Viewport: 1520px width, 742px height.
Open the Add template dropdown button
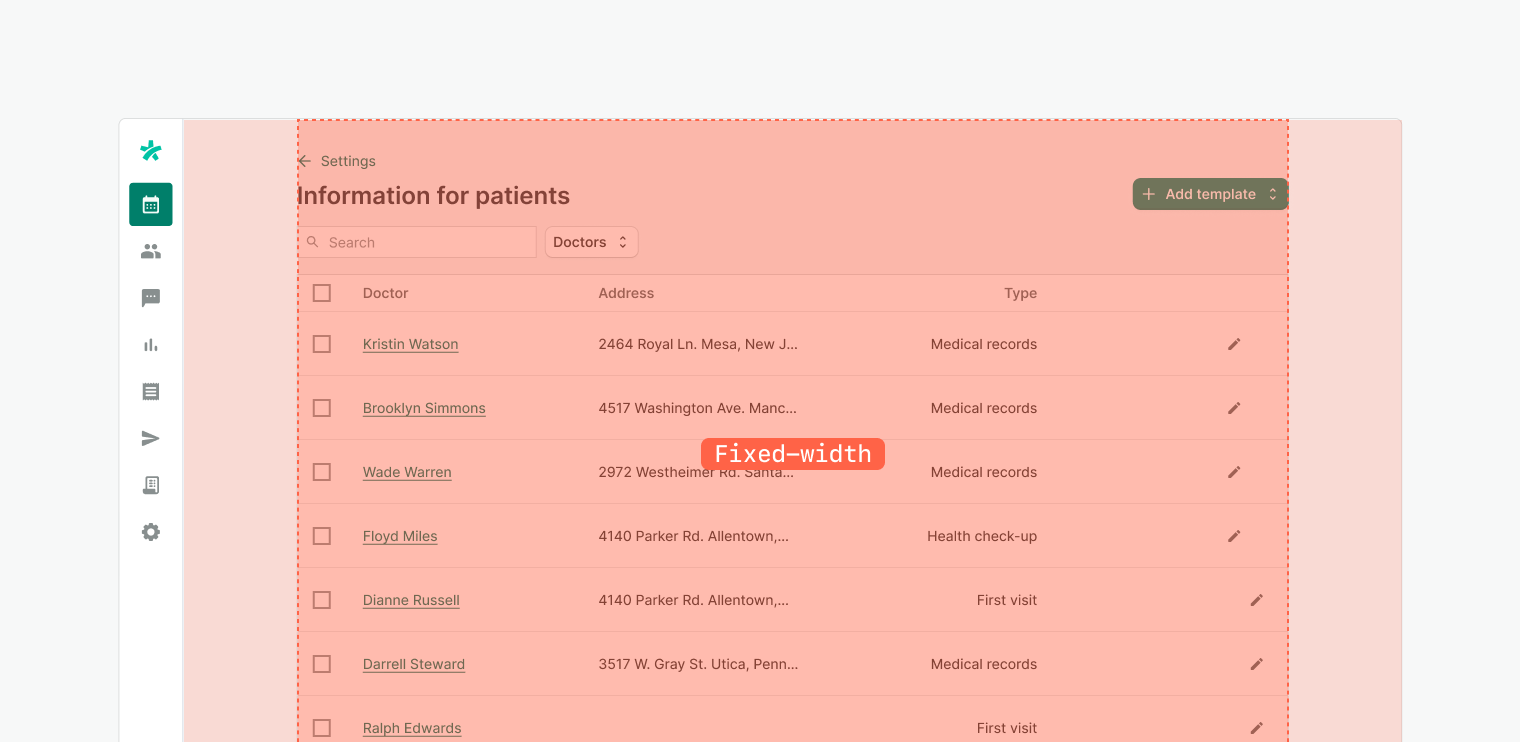pyautogui.click(x=1210, y=194)
